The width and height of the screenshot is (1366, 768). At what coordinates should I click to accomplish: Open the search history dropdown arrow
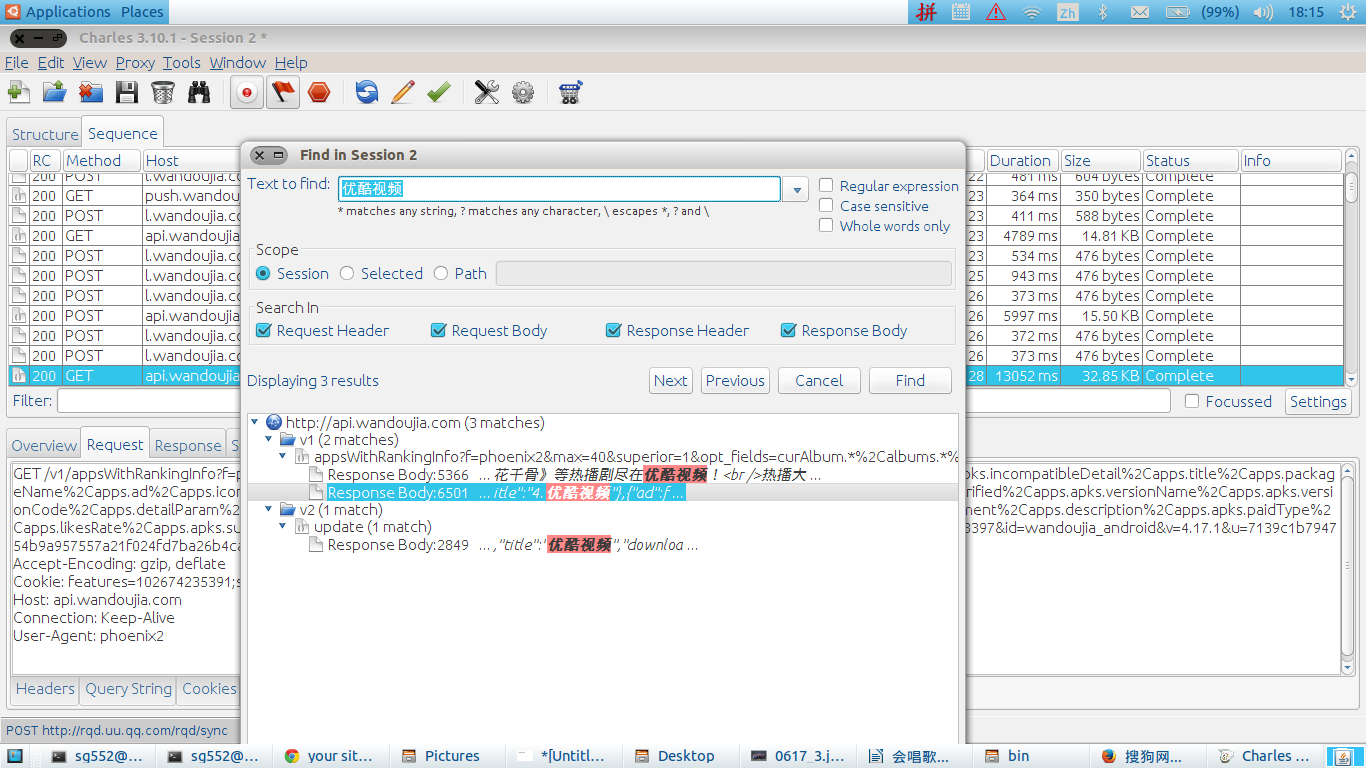tap(795, 188)
